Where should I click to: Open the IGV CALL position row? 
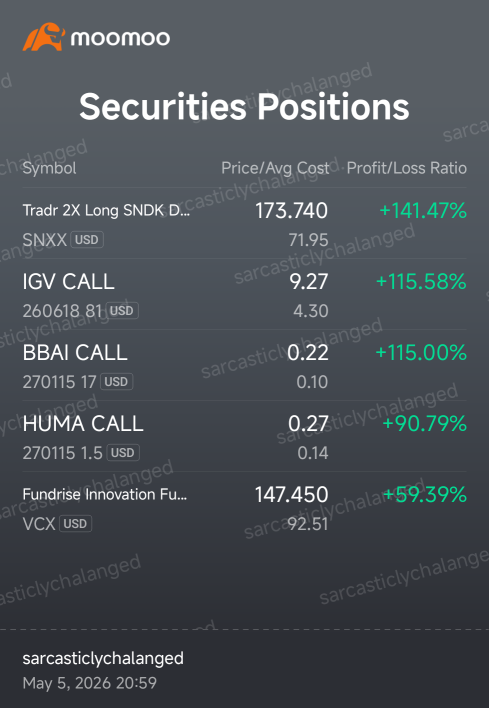pos(244,294)
